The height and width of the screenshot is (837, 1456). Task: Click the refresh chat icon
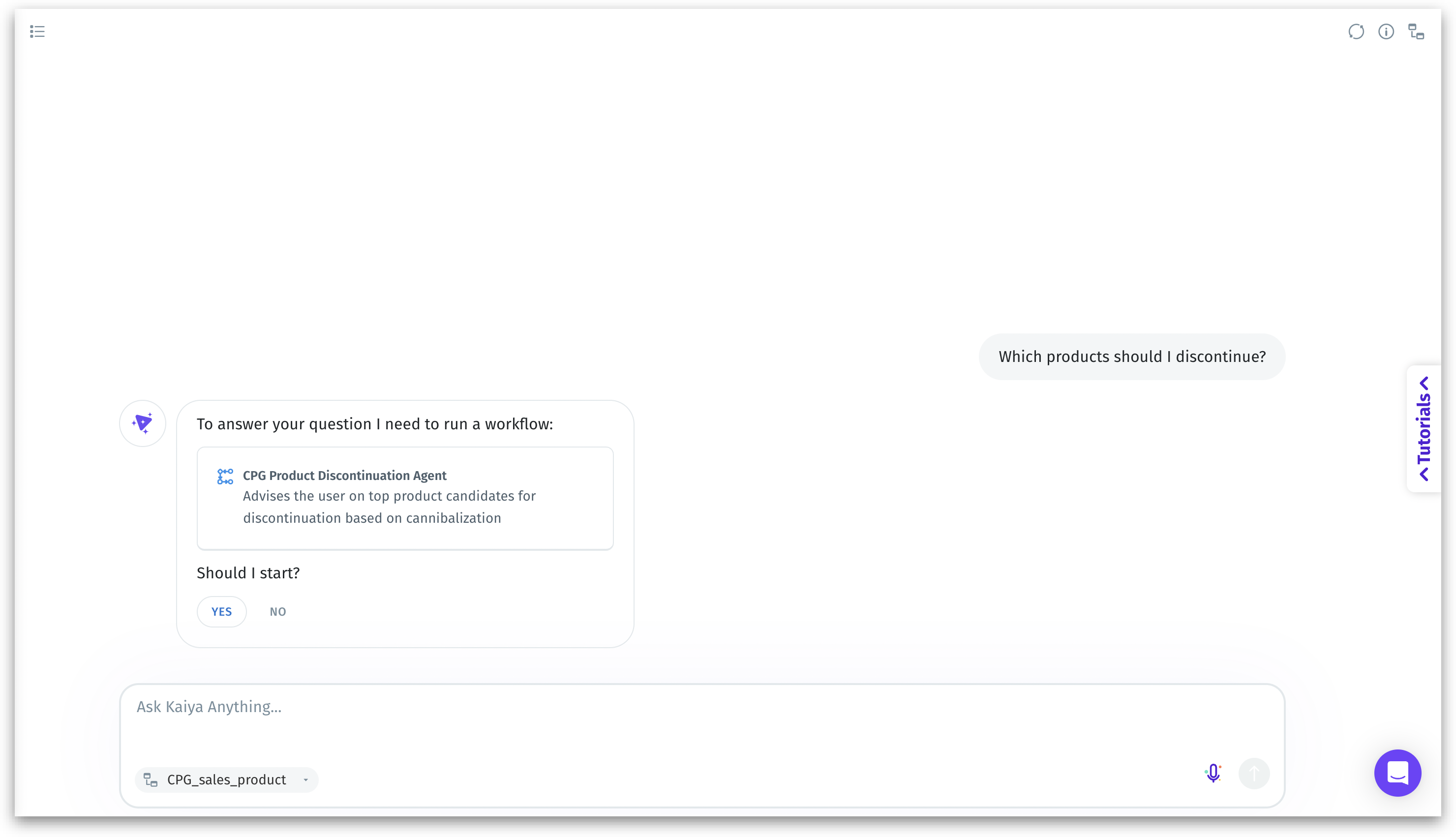tap(1355, 31)
